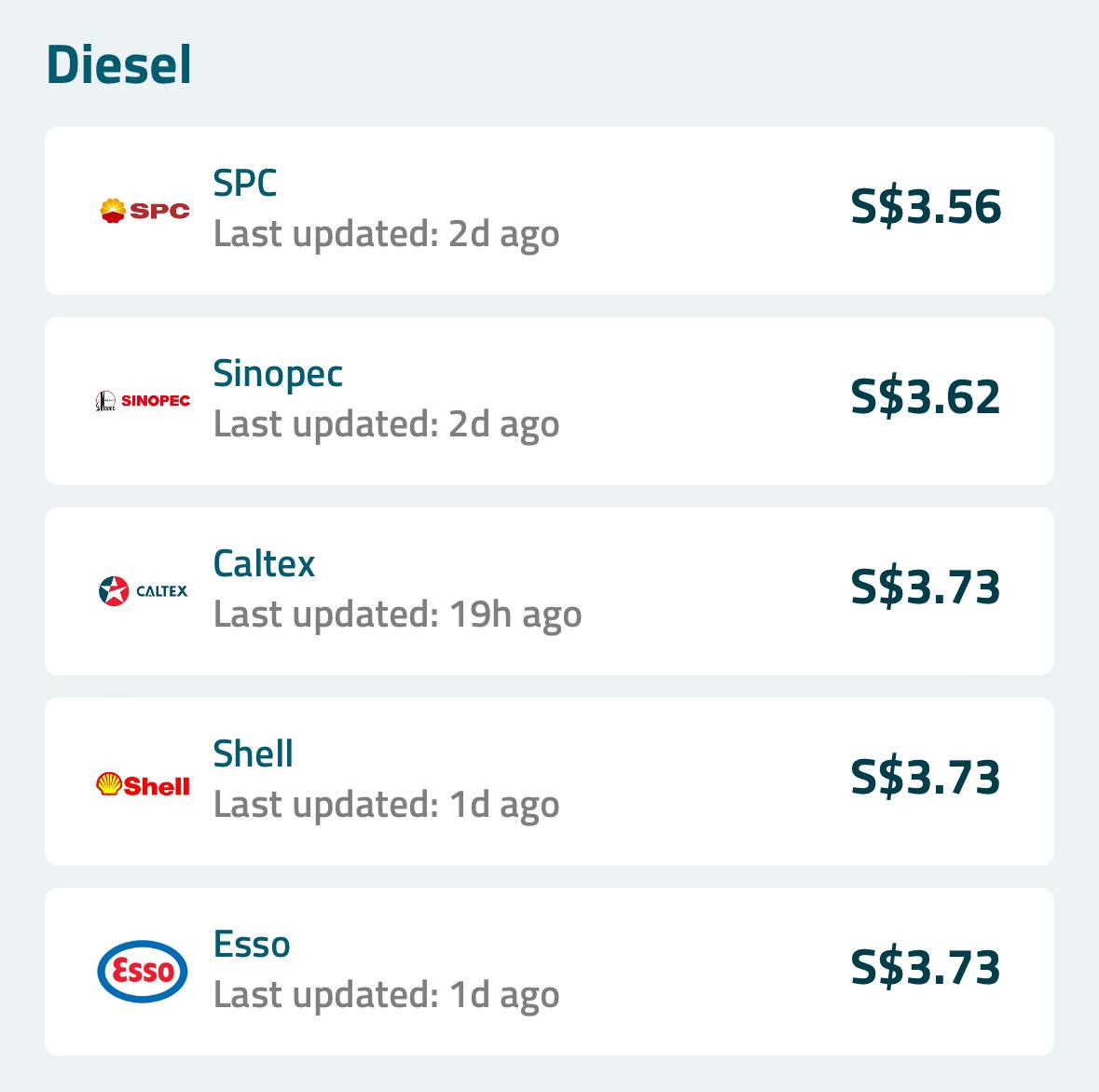
Task: Click the Shell brand logo icon
Action: pos(143,784)
